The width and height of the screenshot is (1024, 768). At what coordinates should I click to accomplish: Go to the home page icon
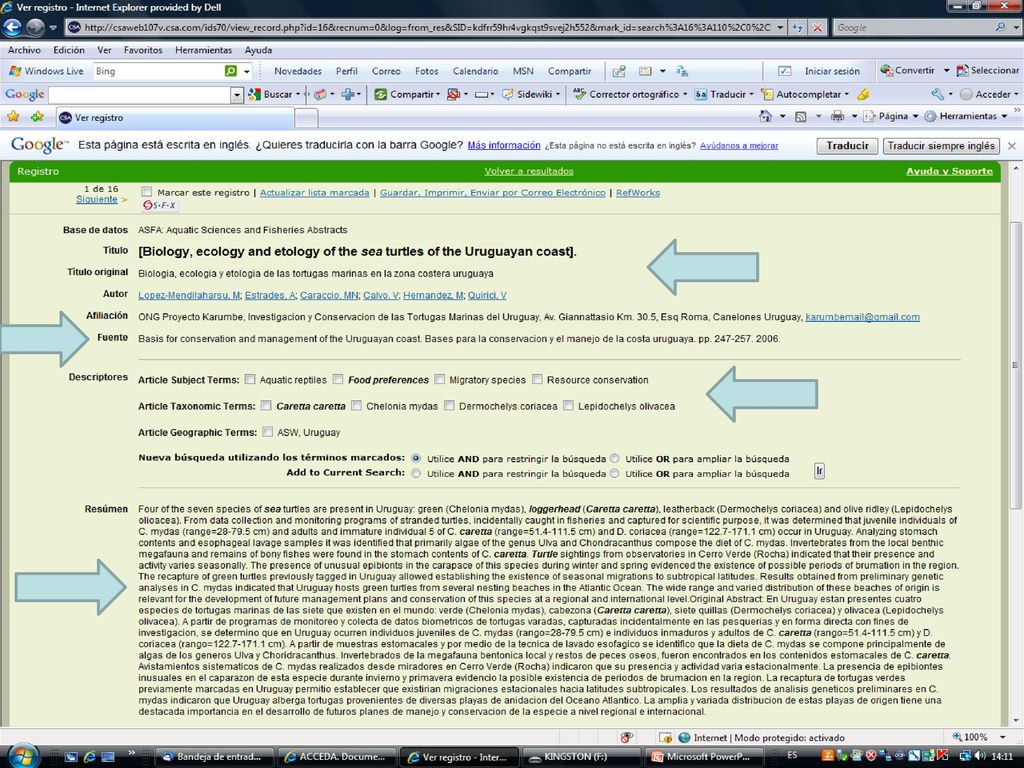(x=765, y=116)
